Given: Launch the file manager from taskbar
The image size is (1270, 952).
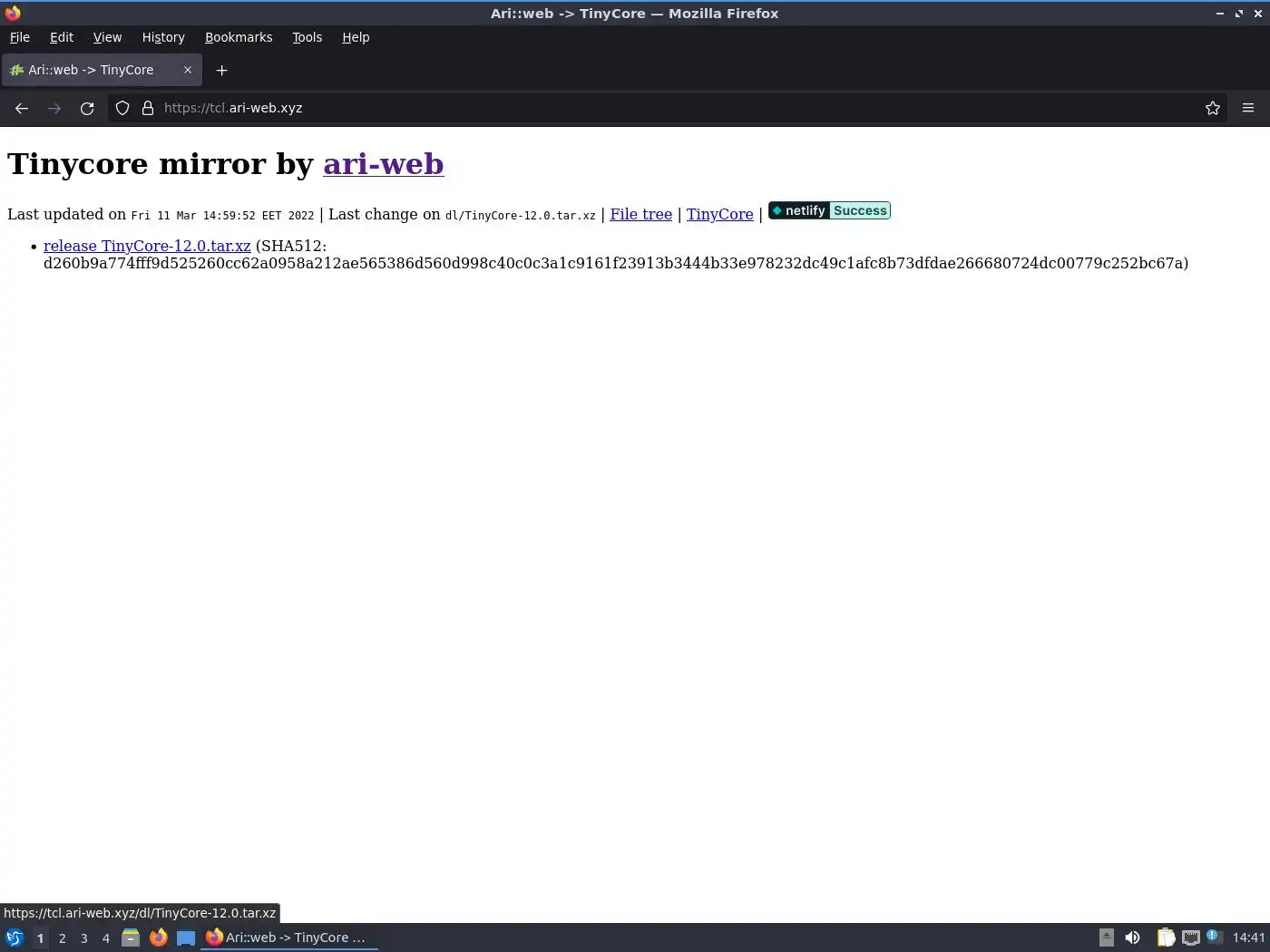Looking at the screenshot, I should 131,937.
